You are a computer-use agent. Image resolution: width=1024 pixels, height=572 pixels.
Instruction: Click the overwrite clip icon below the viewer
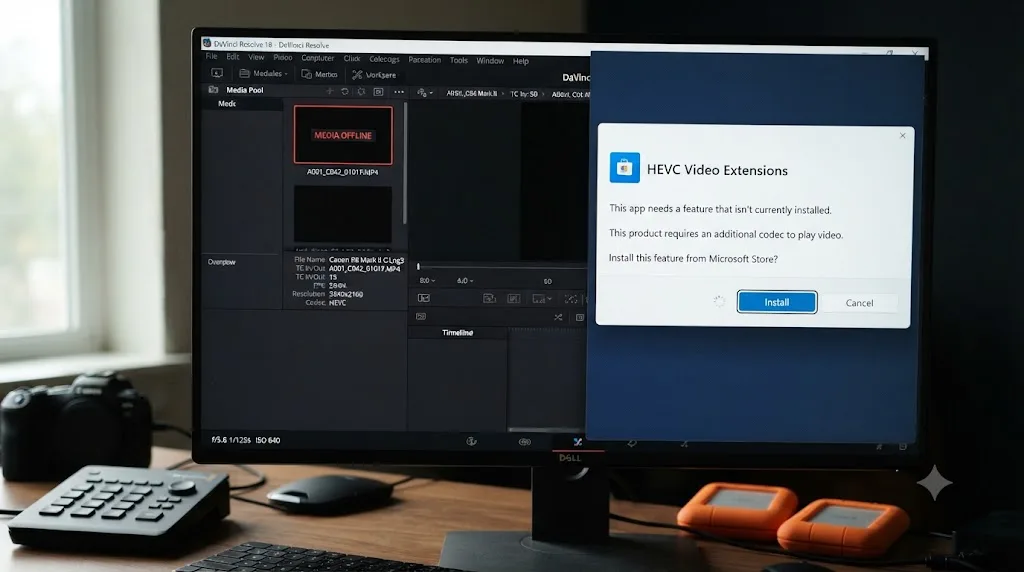pos(514,298)
